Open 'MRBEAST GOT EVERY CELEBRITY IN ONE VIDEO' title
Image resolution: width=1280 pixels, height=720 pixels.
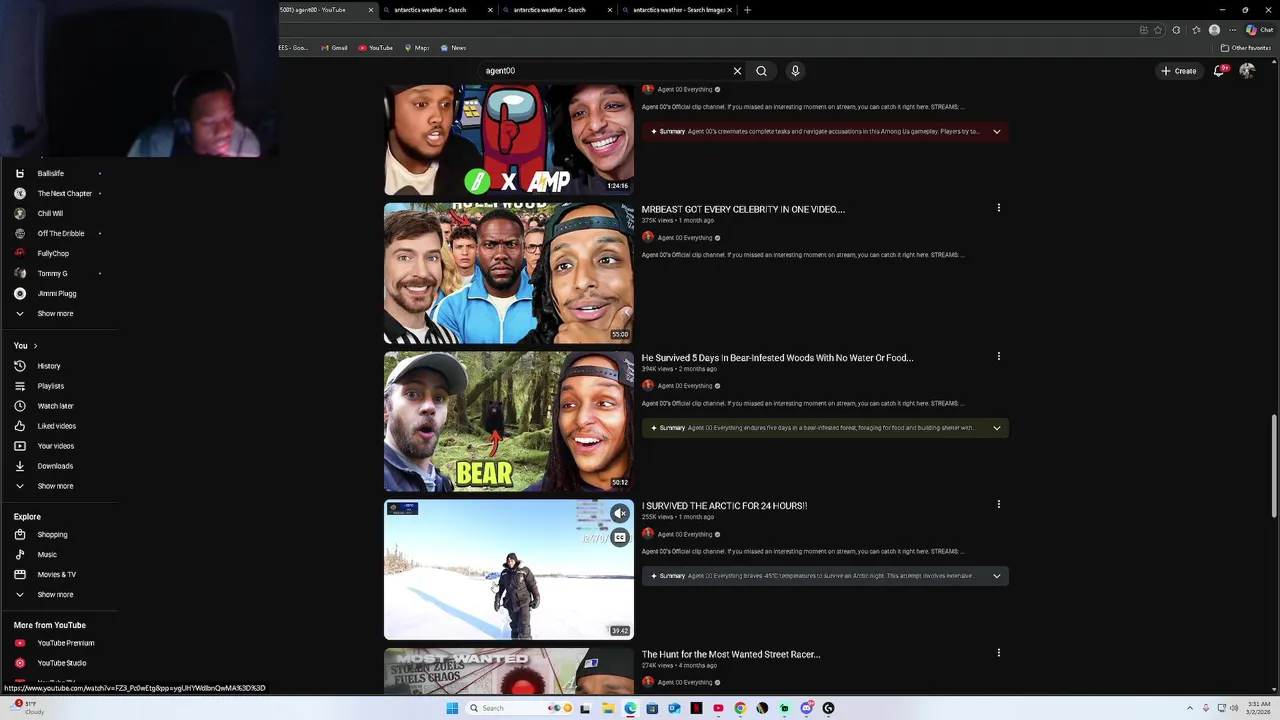pos(743,209)
